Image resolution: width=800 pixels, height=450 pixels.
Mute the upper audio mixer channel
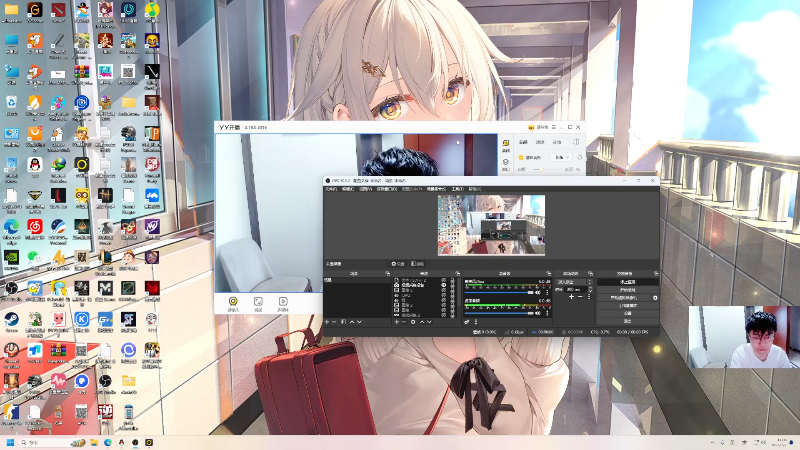538,292
